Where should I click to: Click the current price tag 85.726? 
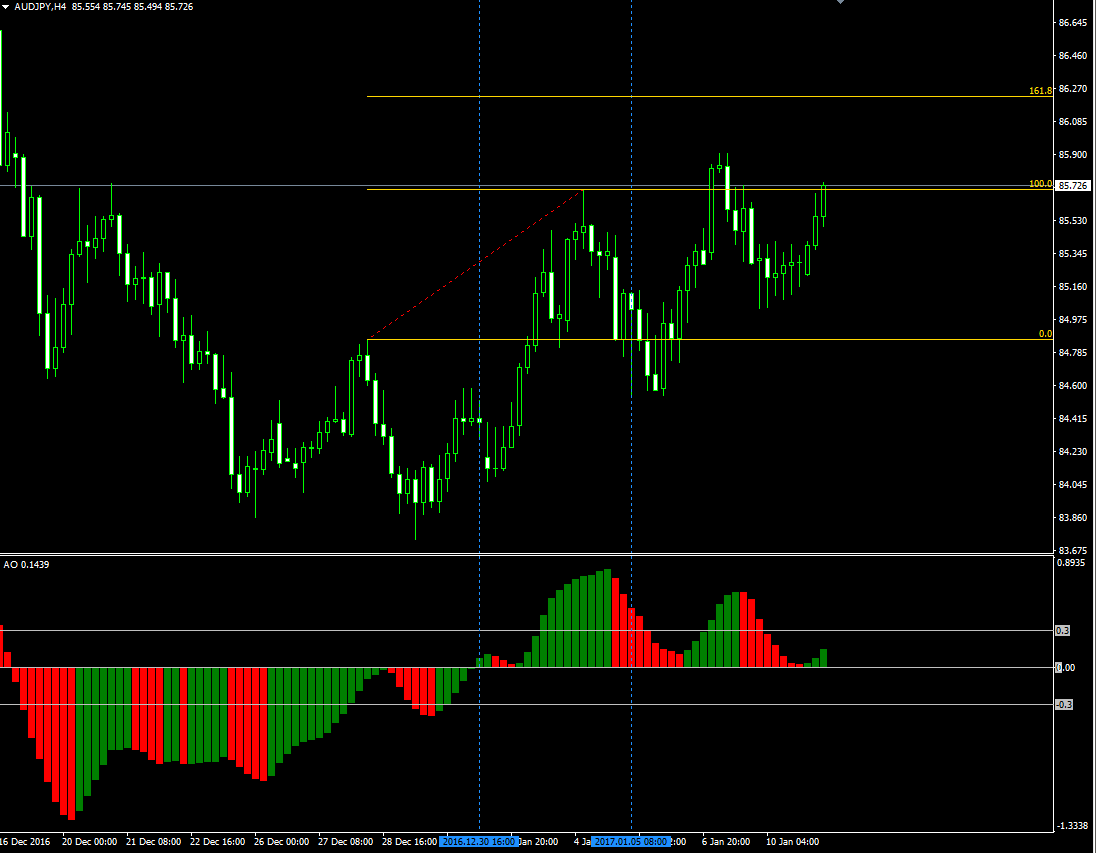(x=1073, y=186)
